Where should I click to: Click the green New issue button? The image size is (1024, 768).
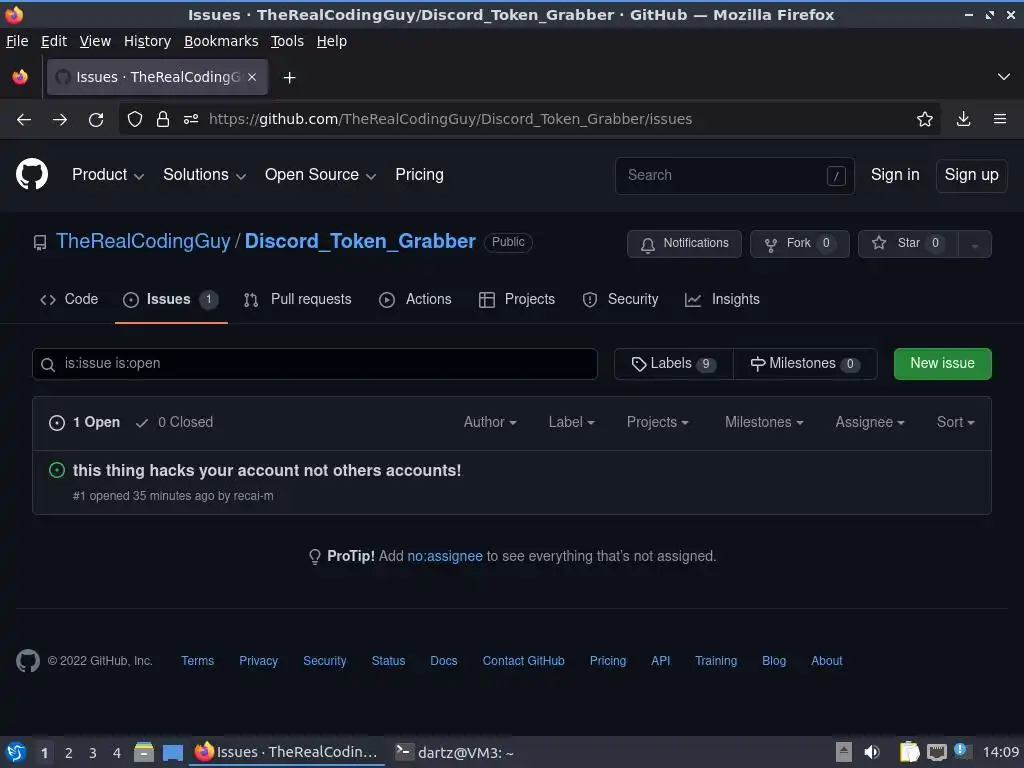(x=942, y=364)
